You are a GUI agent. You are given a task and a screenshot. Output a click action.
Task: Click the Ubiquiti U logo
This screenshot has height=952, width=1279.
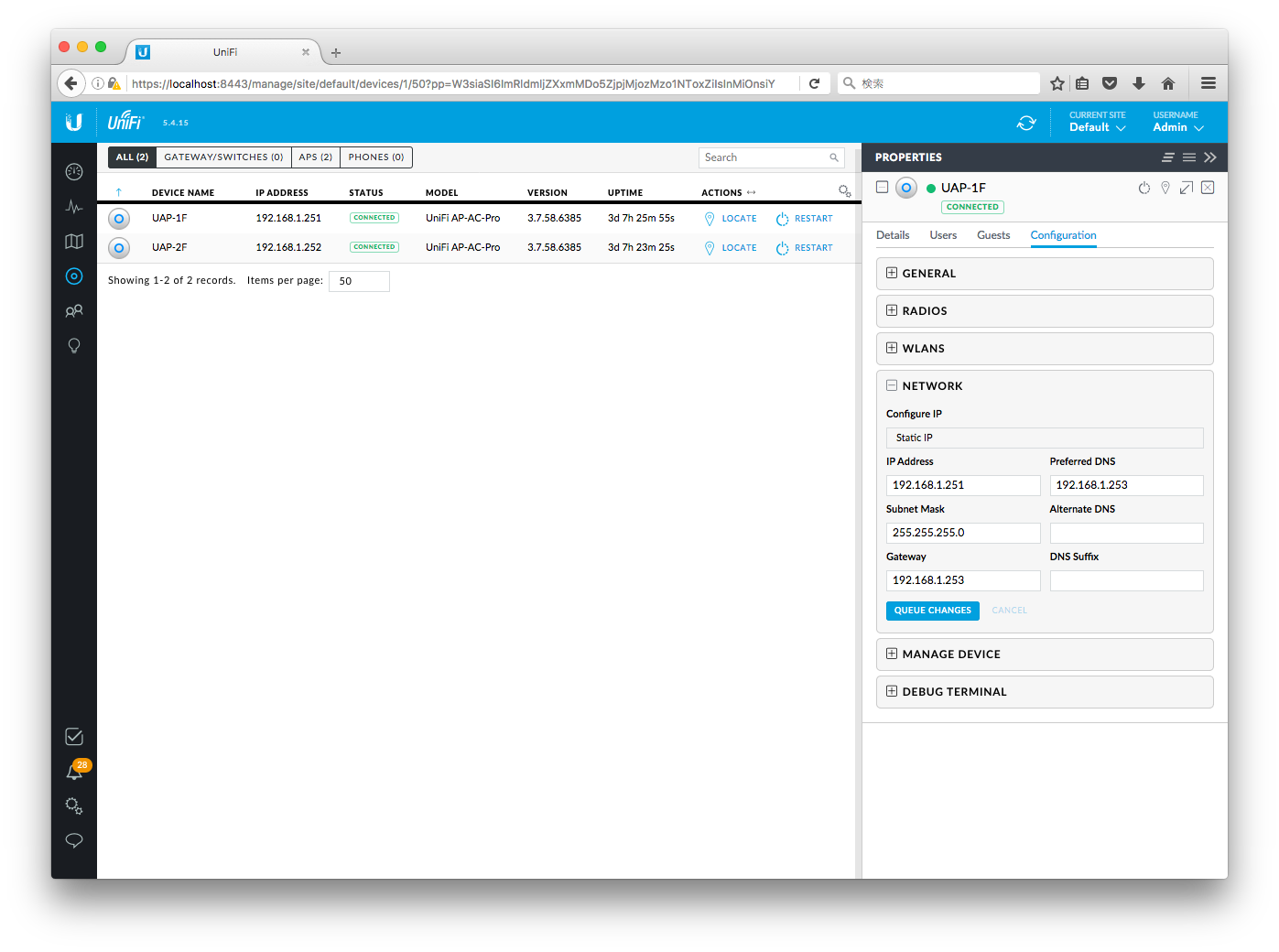(74, 122)
